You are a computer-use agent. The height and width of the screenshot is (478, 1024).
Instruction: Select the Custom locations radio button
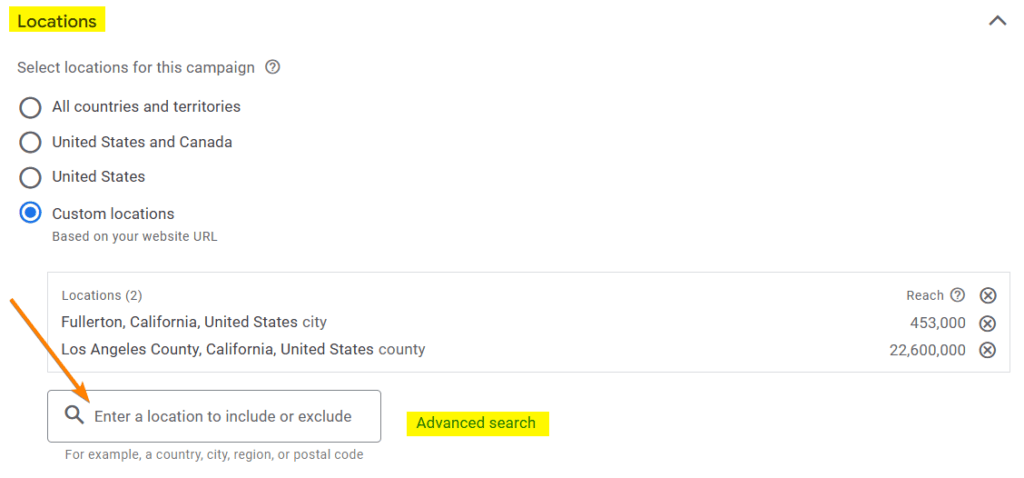pos(31,213)
